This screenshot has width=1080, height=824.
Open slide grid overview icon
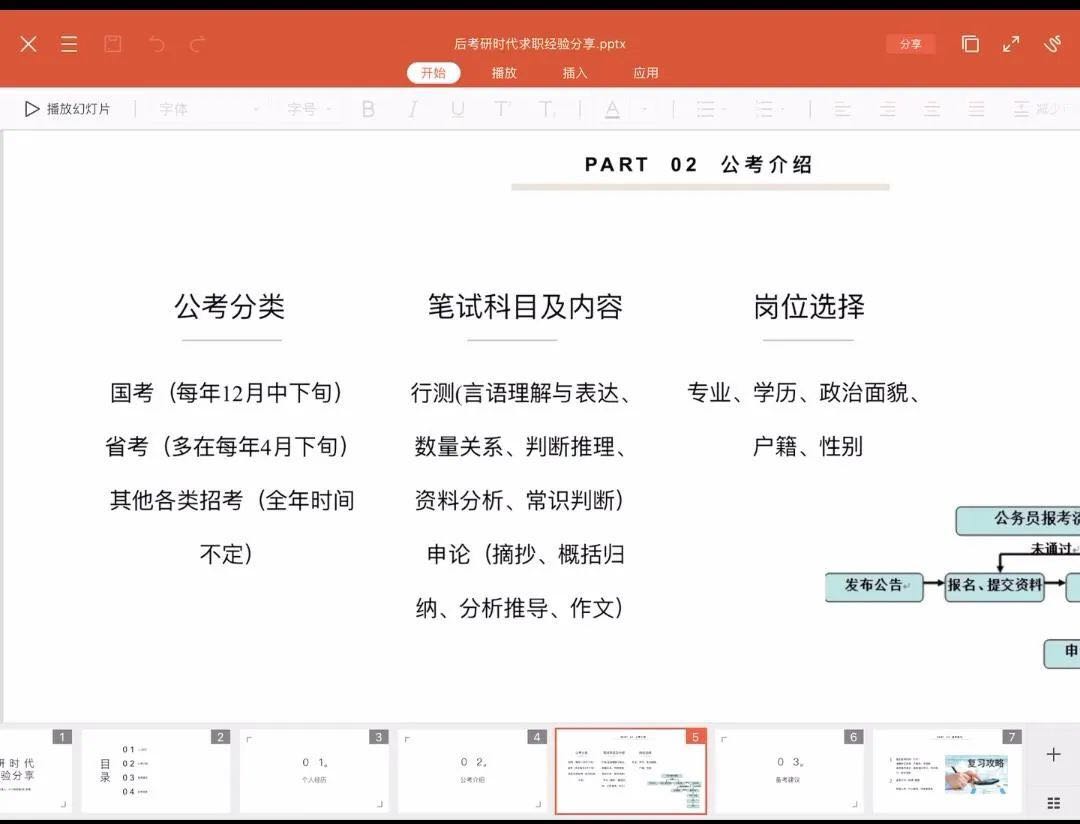click(1053, 803)
